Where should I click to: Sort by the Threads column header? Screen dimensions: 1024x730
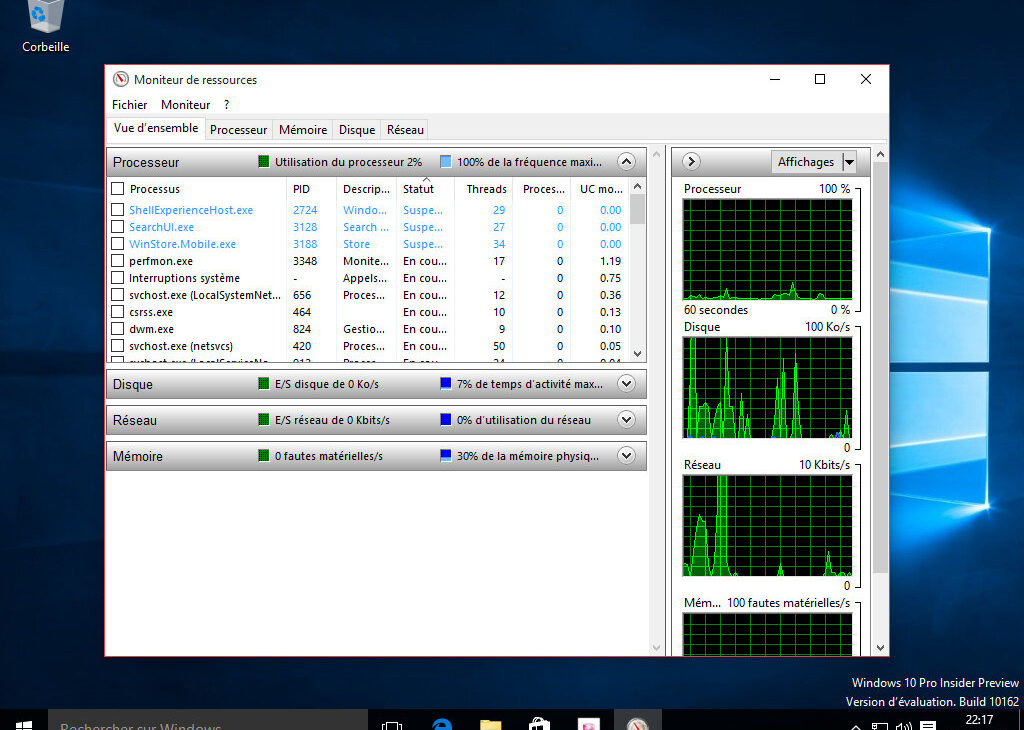[485, 188]
